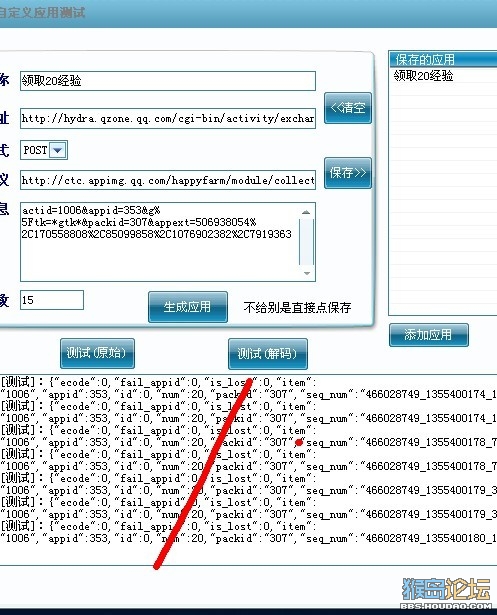This screenshot has height=615, width=497.
Task: Focus the name field containing 领取20经验
Action: pos(168,81)
